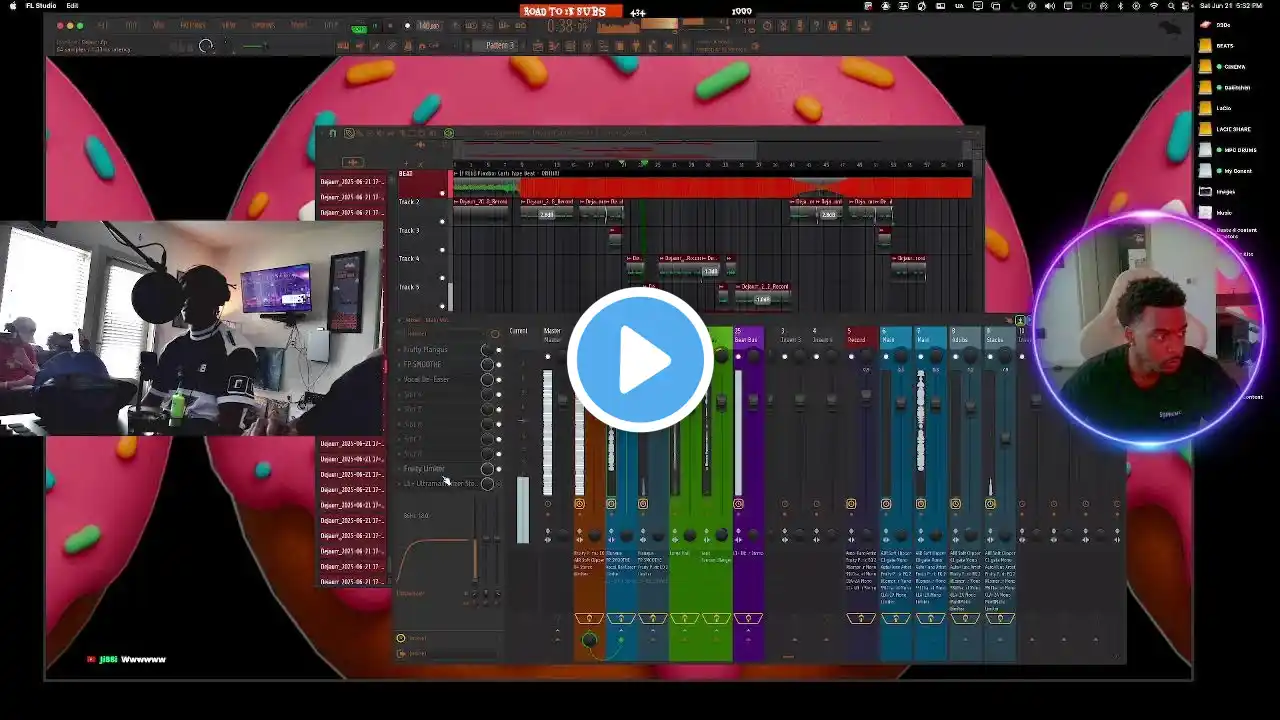Screen dimensions: 1280x720
Task: Open the FP-SMOOTHE plugin from the slot list
Action: click(422, 365)
